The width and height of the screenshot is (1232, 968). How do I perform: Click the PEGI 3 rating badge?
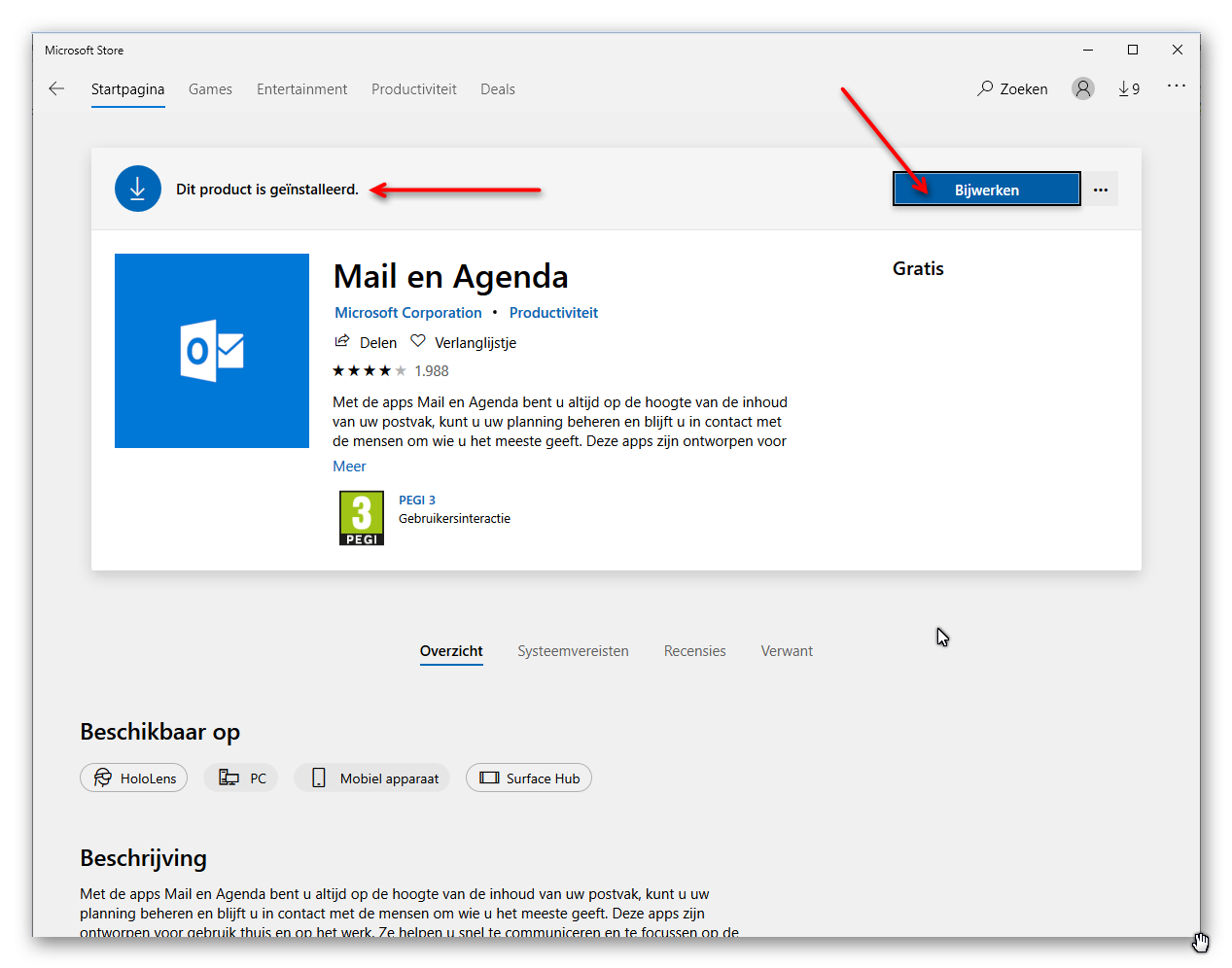tap(362, 518)
